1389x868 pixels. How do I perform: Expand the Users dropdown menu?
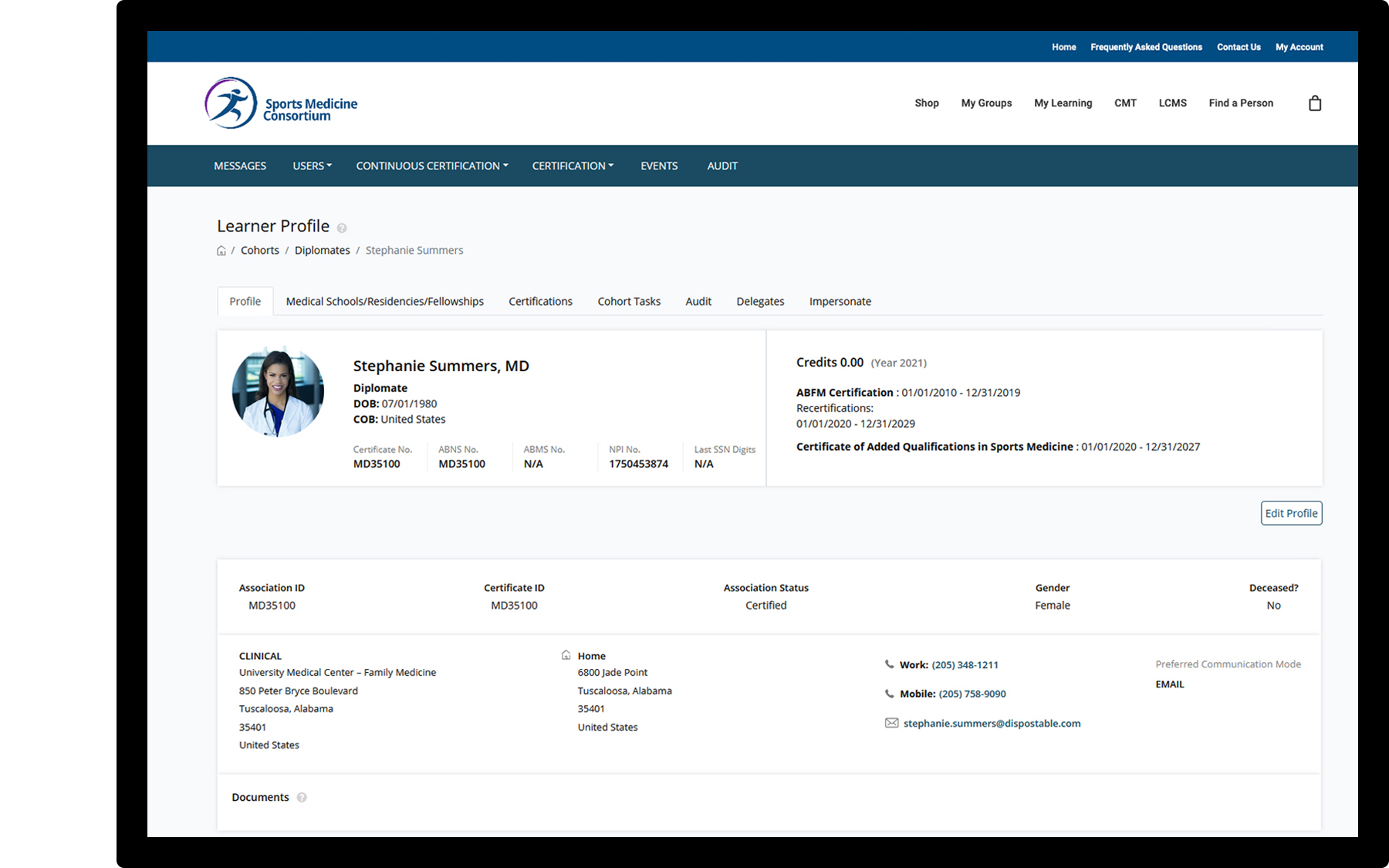pyautogui.click(x=313, y=166)
